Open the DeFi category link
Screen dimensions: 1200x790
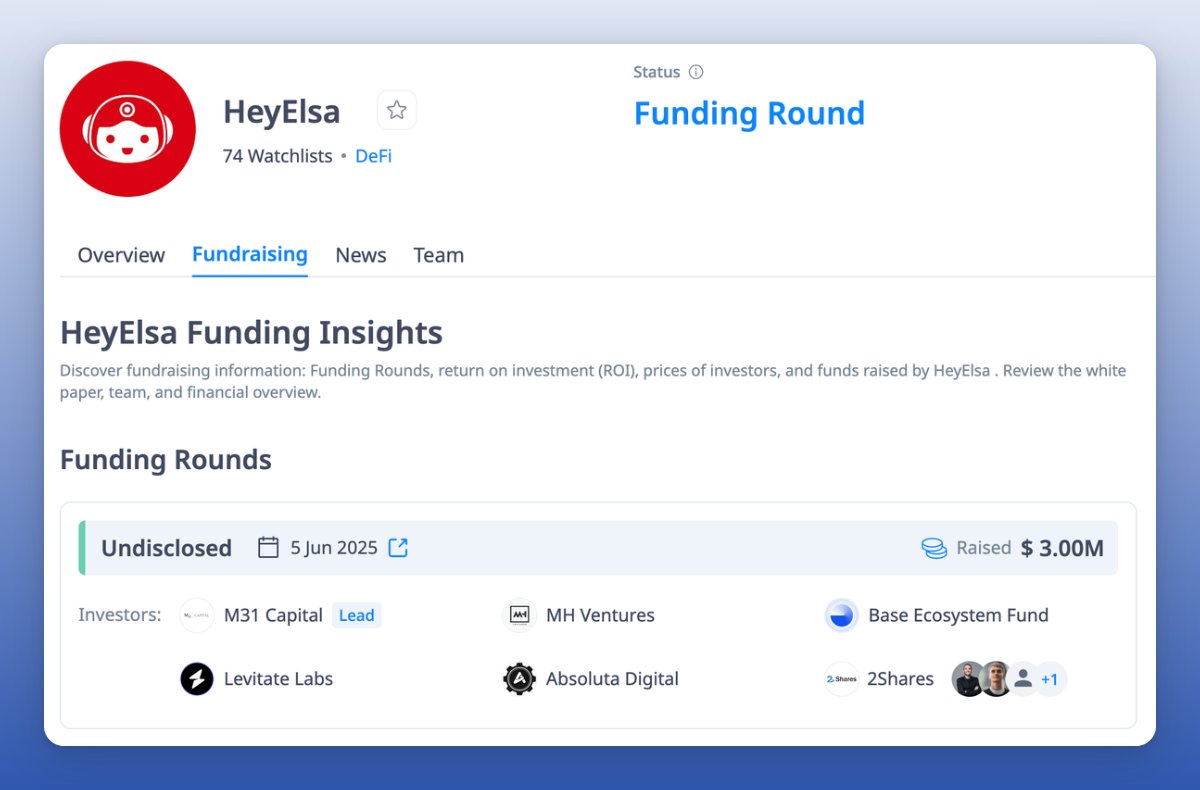pos(374,156)
